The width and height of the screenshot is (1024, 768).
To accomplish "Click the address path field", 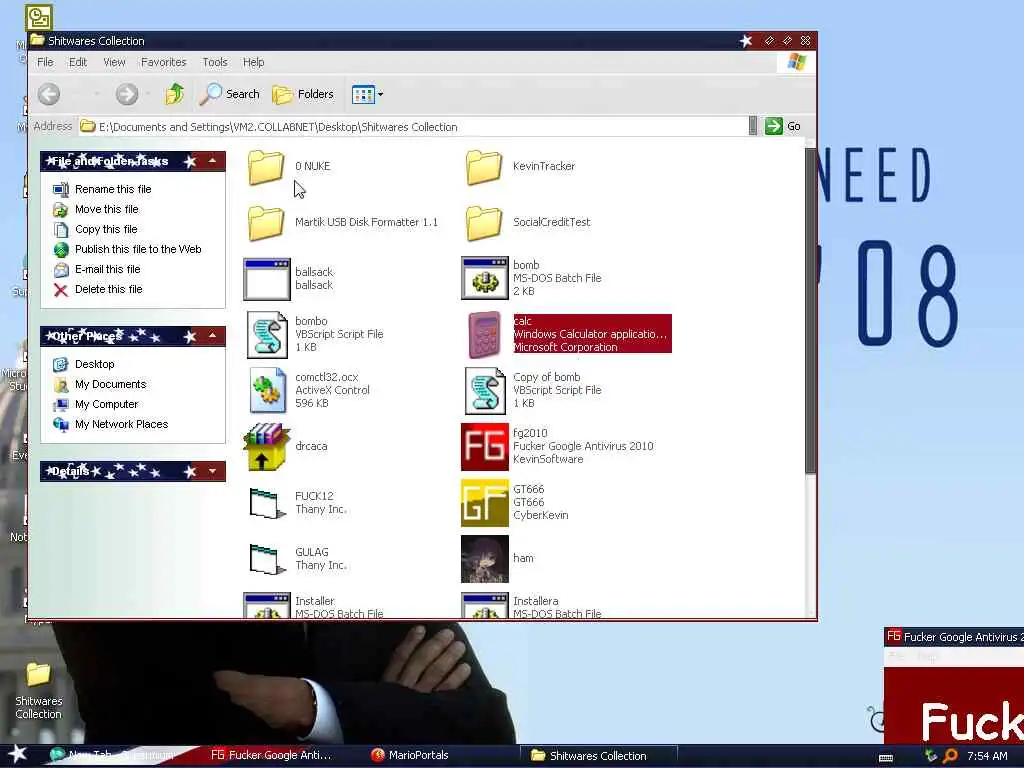I will 415,127.
